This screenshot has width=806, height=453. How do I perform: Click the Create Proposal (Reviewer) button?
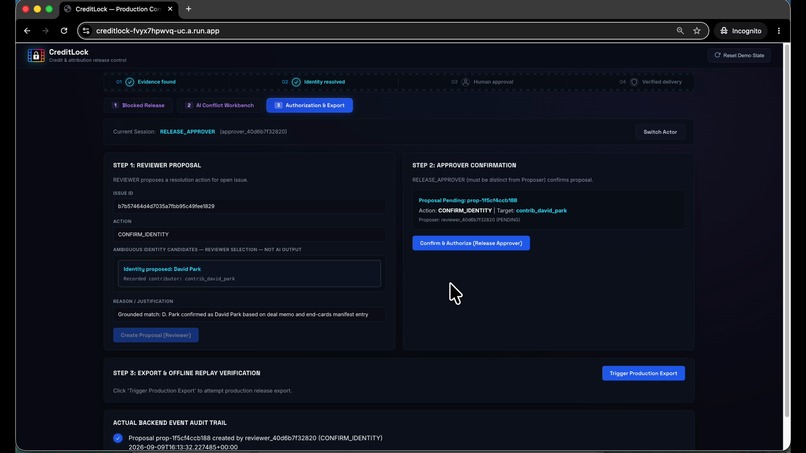(x=156, y=335)
